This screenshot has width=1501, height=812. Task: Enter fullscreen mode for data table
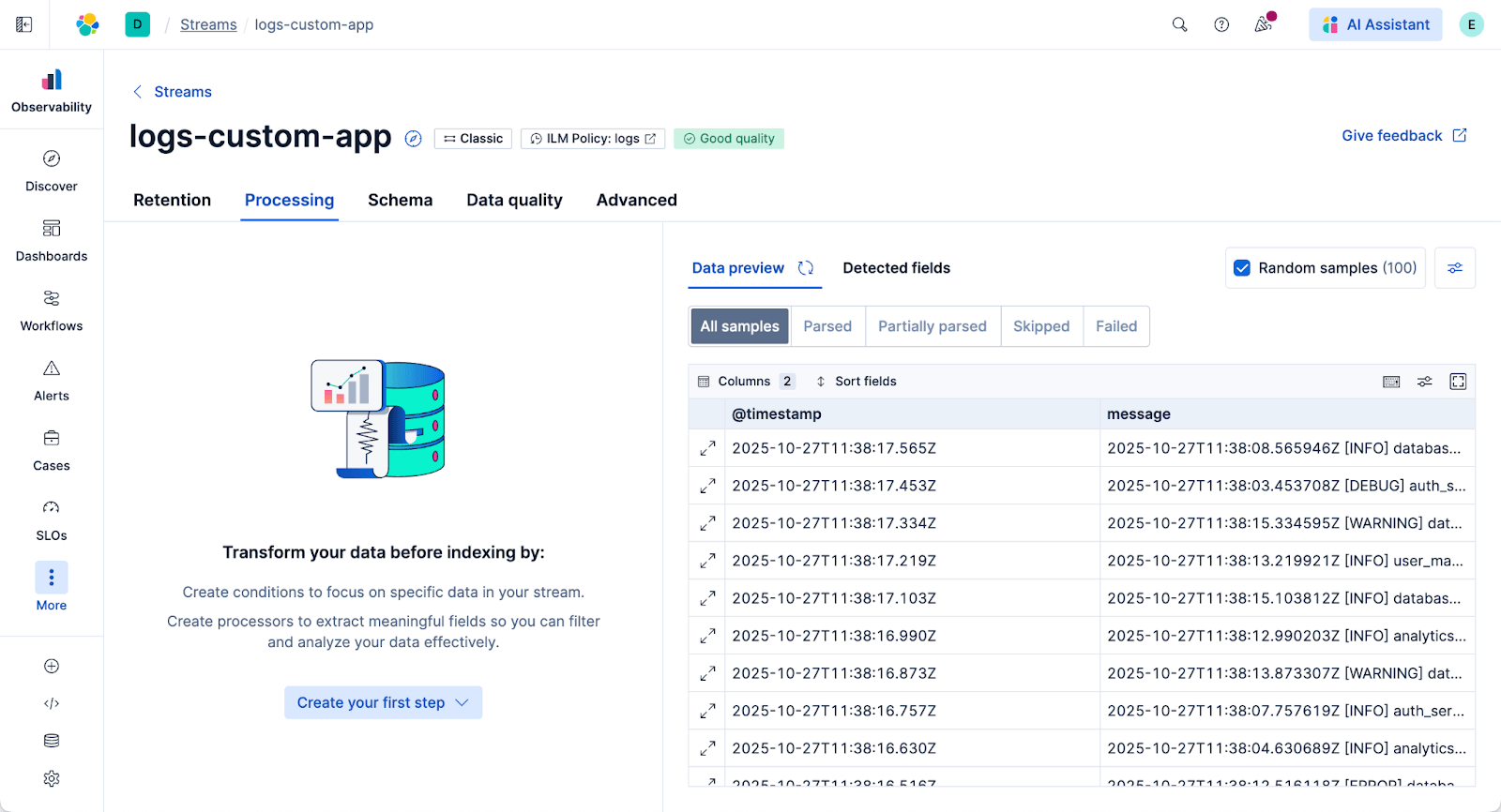coord(1458,382)
